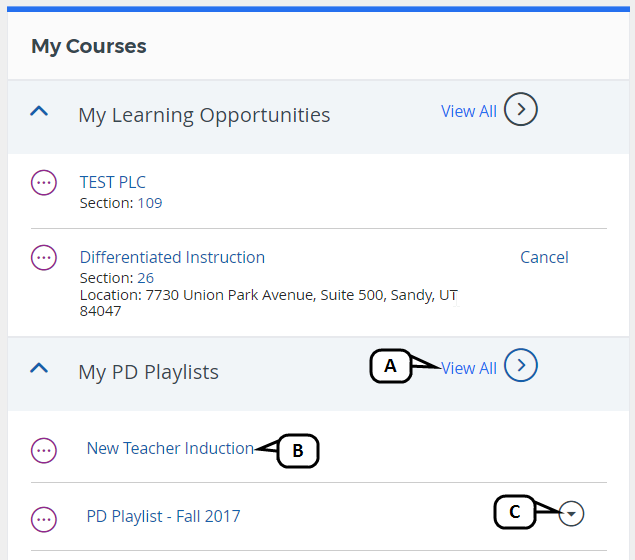
Task: Collapse the My Learning Opportunities chevron
Action: pyautogui.click(x=39, y=112)
